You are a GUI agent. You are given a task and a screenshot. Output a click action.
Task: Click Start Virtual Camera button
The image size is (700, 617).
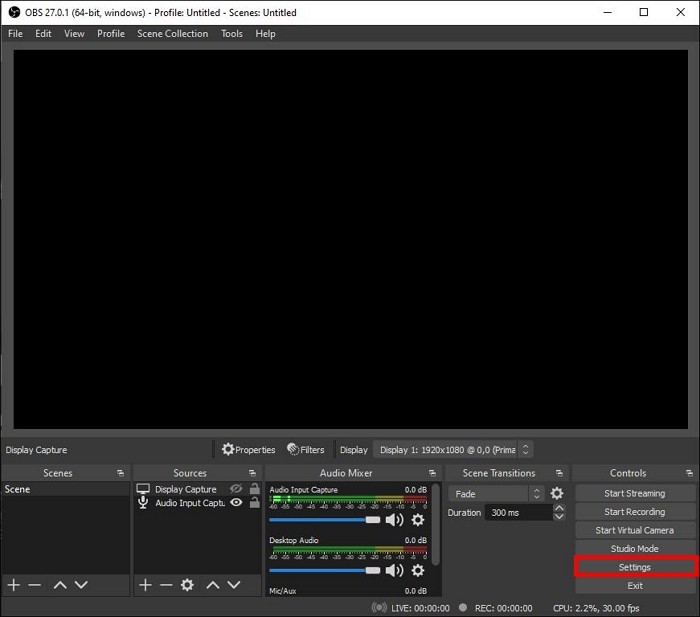[634, 530]
